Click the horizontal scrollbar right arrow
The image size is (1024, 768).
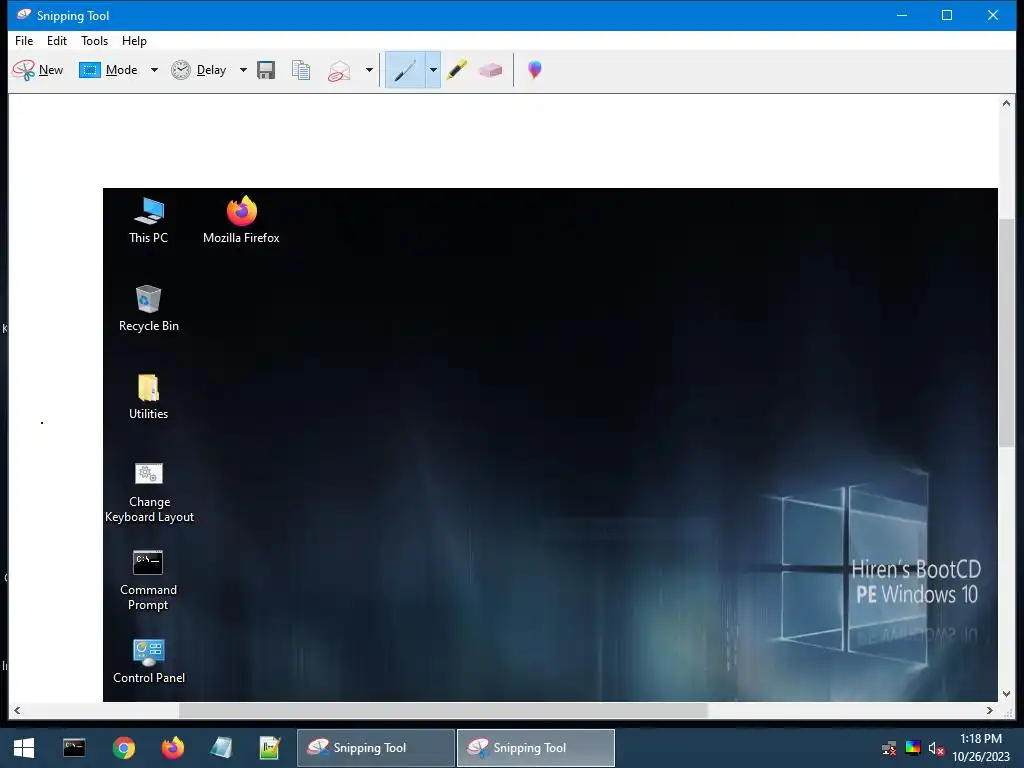tap(990, 711)
